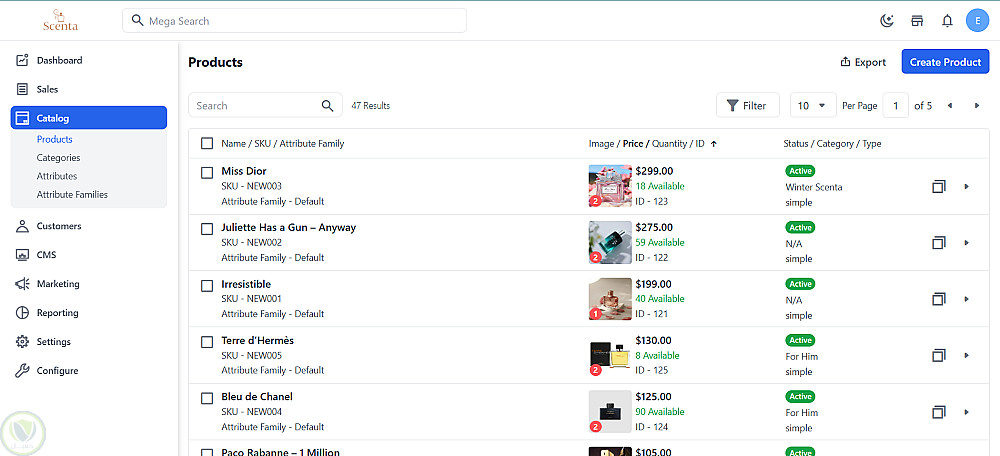The height and width of the screenshot is (456, 1000).
Task: Open Bleu de Chanel row arrow
Action: [967, 411]
